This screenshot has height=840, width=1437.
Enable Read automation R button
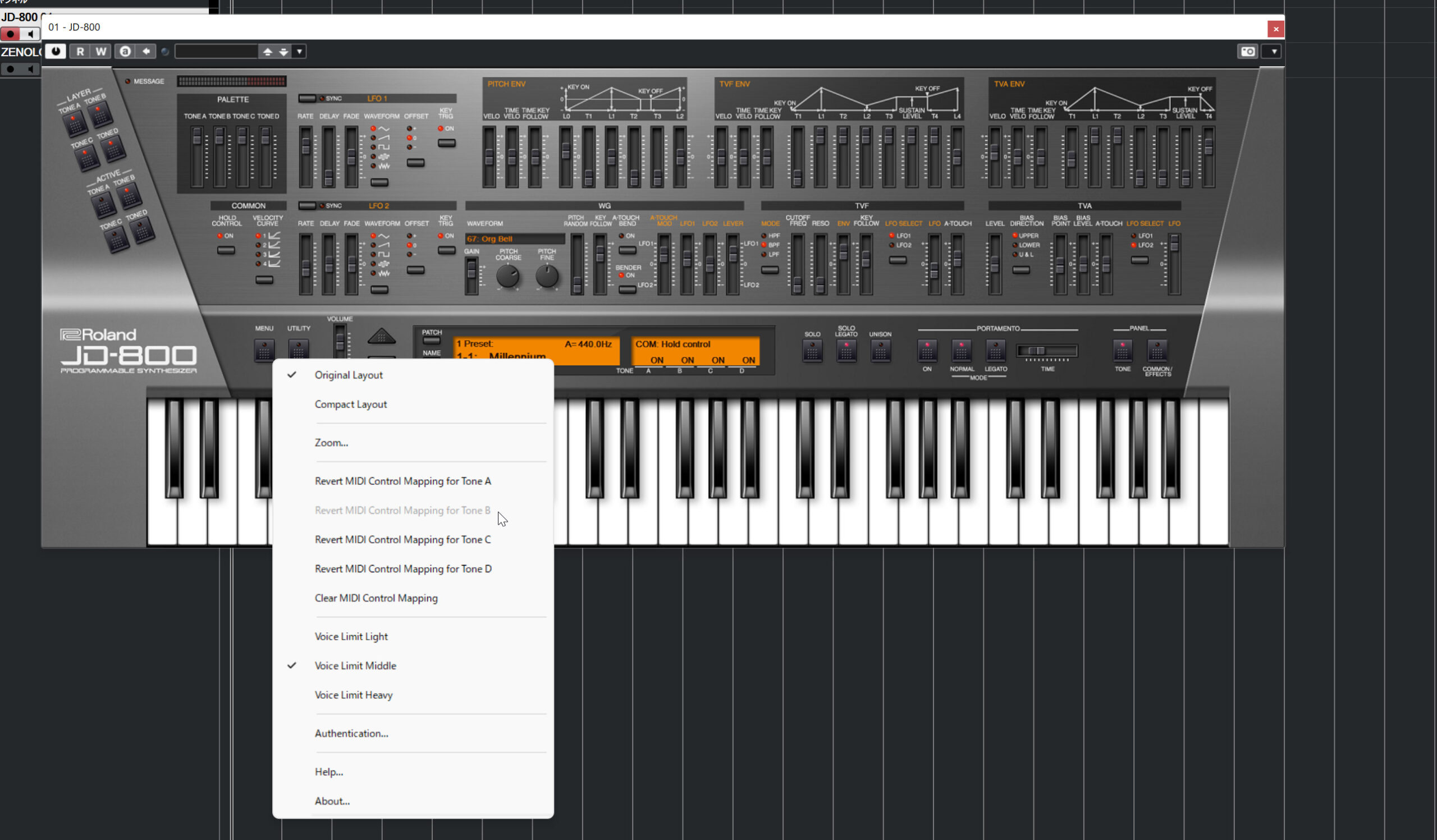[80, 51]
